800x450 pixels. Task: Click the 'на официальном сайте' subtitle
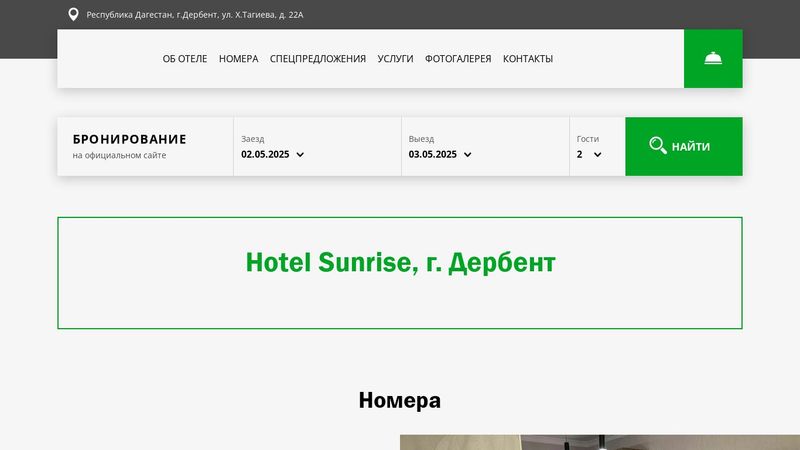(119, 155)
